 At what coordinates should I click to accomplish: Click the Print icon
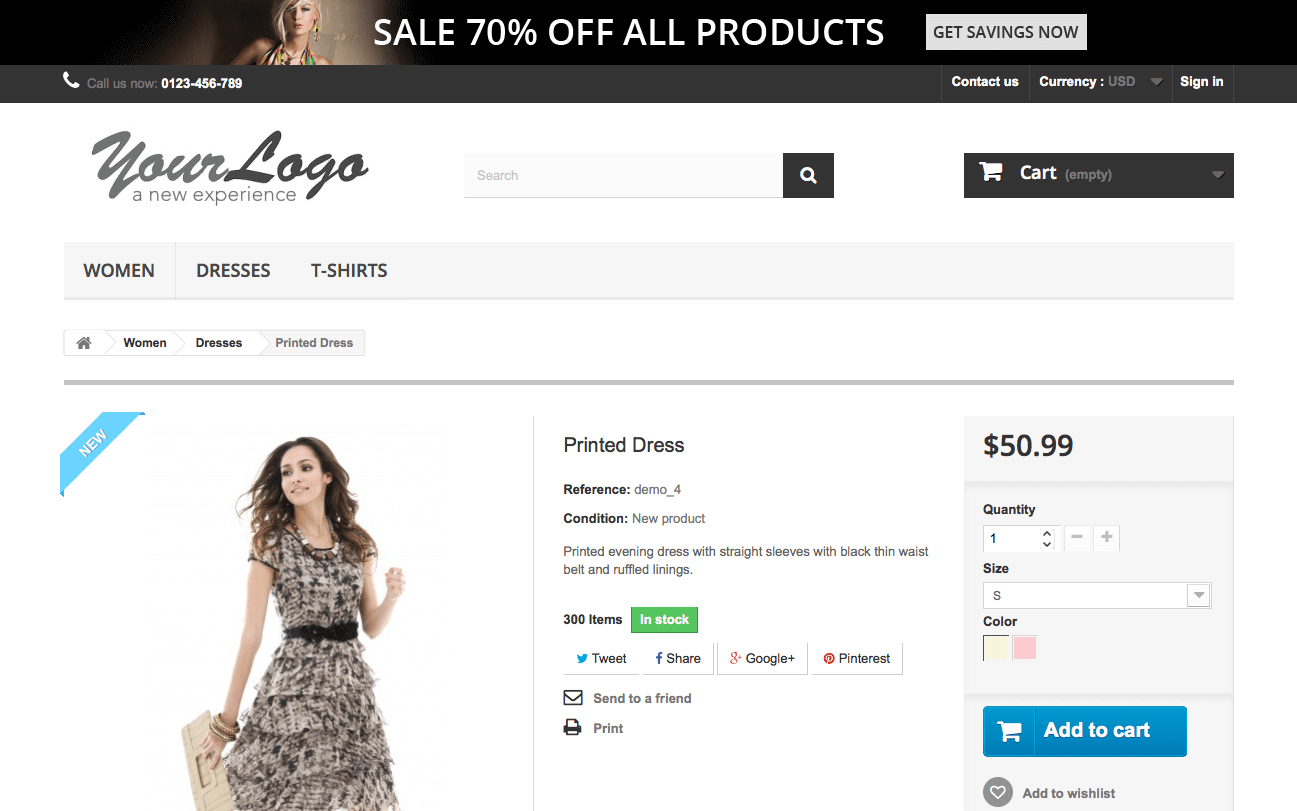pos(573,728)
